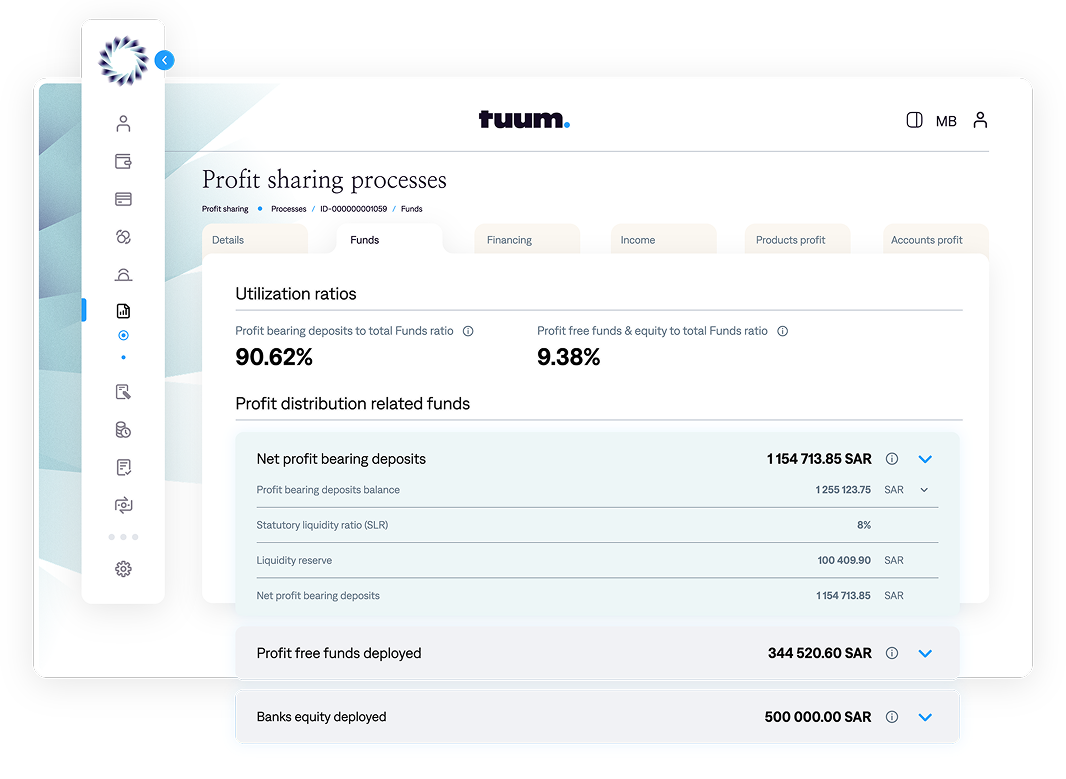Screen dimensions: 1066x779
Task: Click the three dots in the sidebar
Action: click(123, 537)
